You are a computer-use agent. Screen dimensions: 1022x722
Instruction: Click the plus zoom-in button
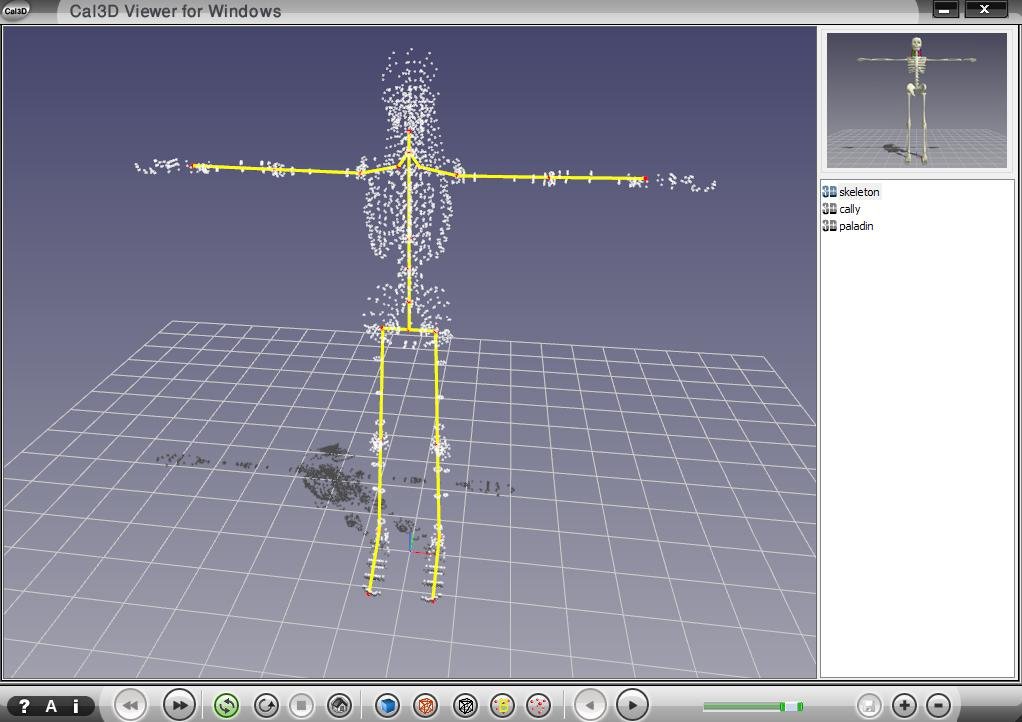904,705
